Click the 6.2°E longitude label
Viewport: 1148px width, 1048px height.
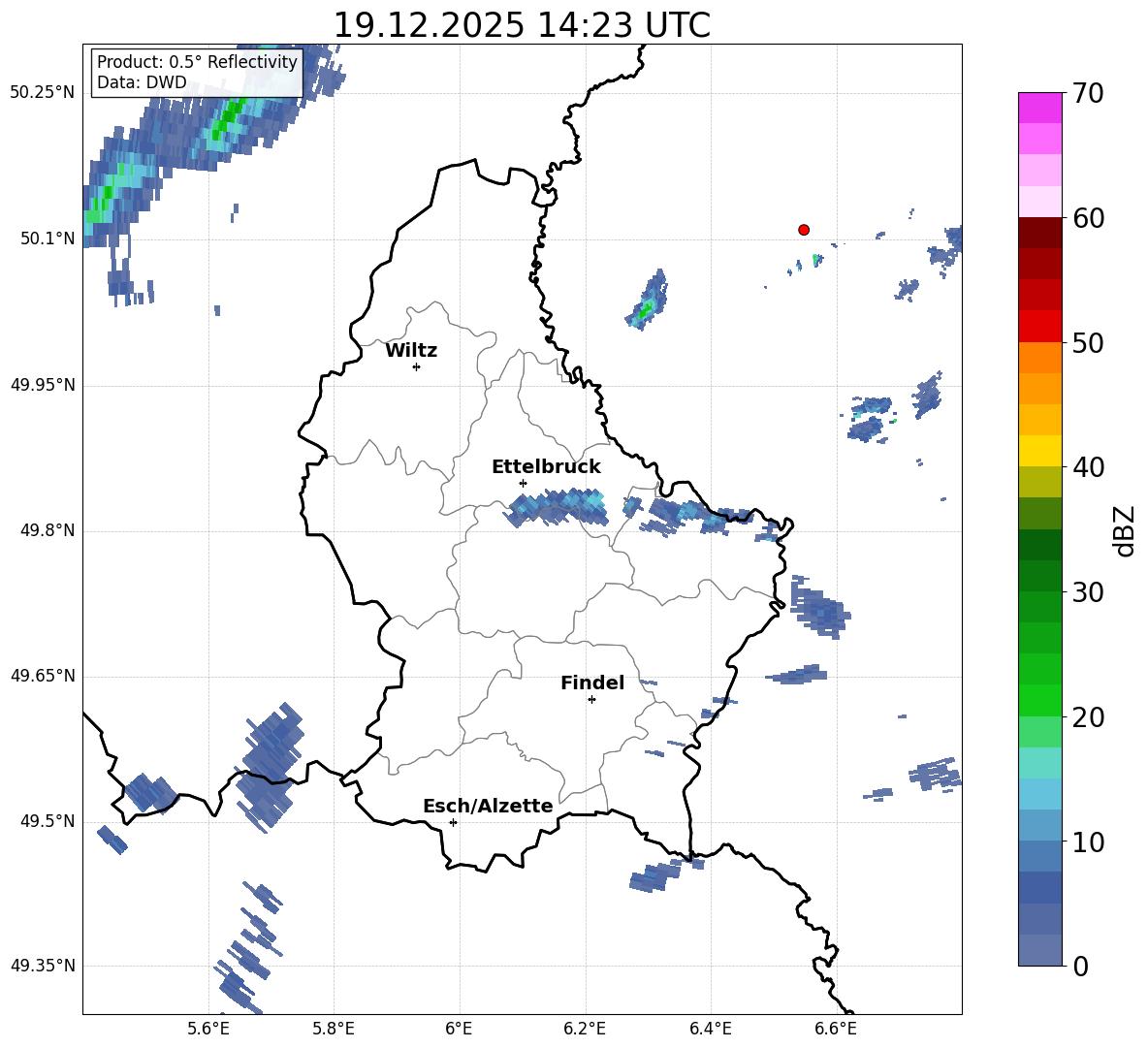[585, 1029]
